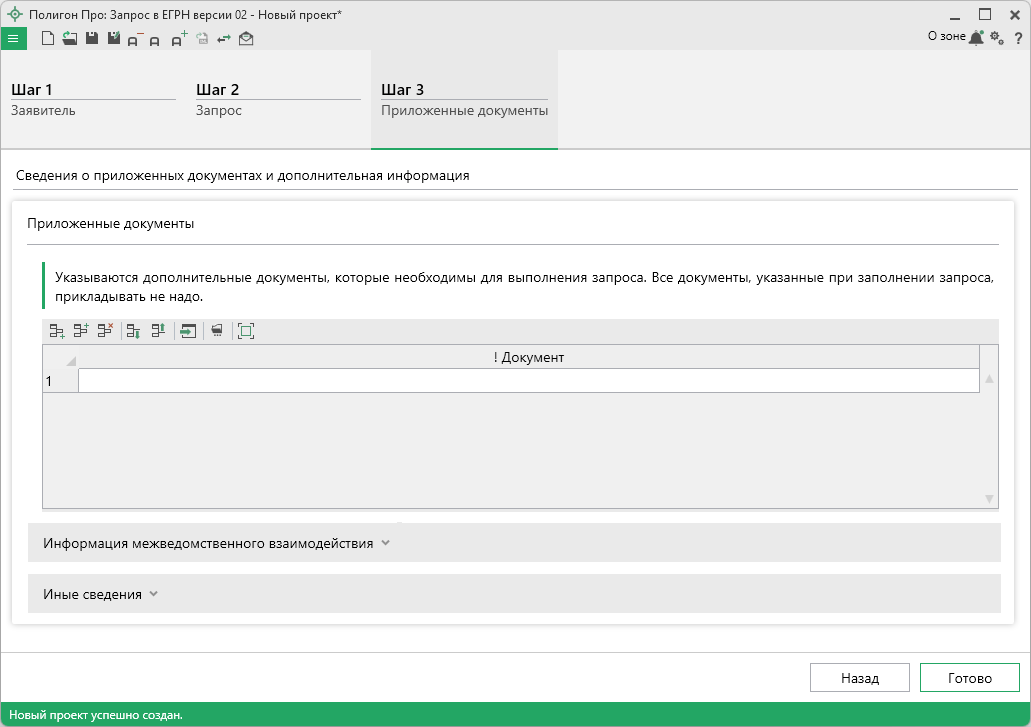Switch to Шаг 1 Заявитель tab
This screenshot has width=1031, height=727.
[x=93, y=99]
